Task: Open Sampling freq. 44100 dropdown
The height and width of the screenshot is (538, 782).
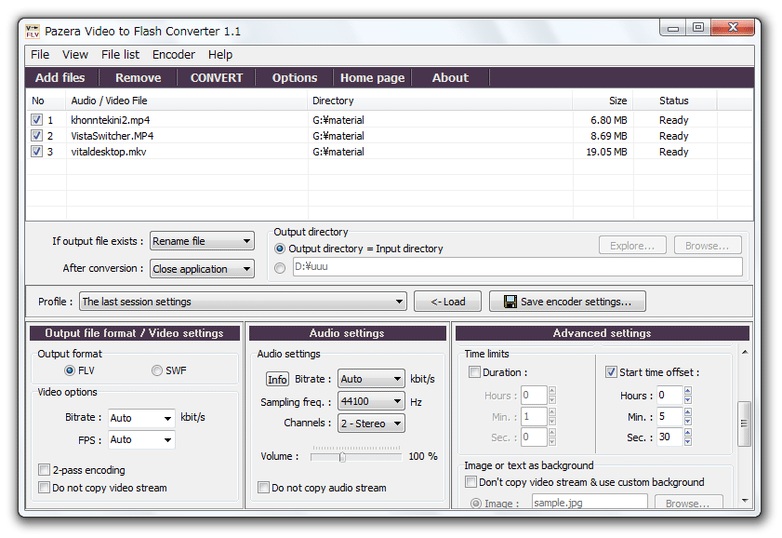Action: pyautogui.click(x=371, y=401)
